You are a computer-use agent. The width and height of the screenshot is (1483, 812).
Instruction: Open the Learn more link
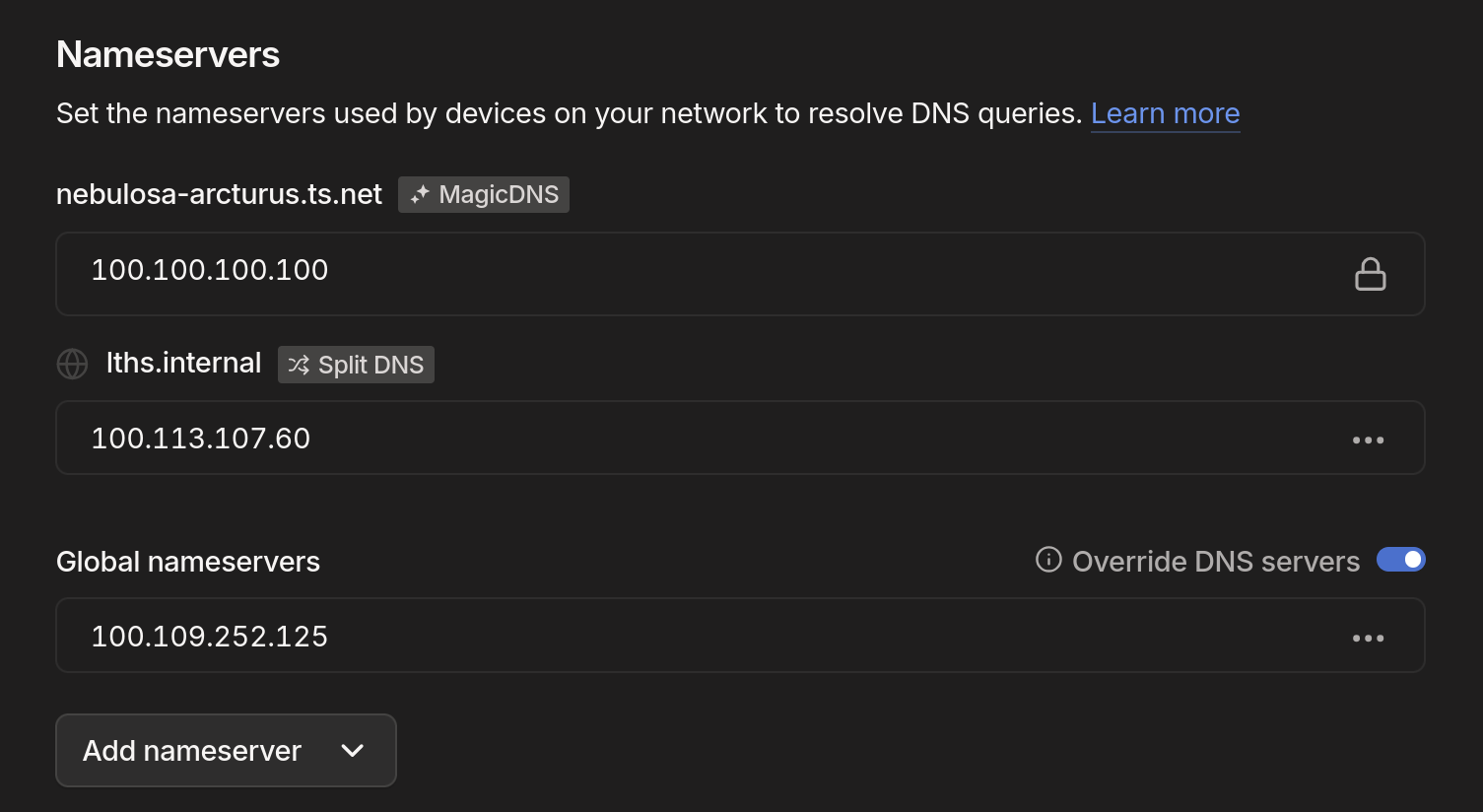point(1165,113)
